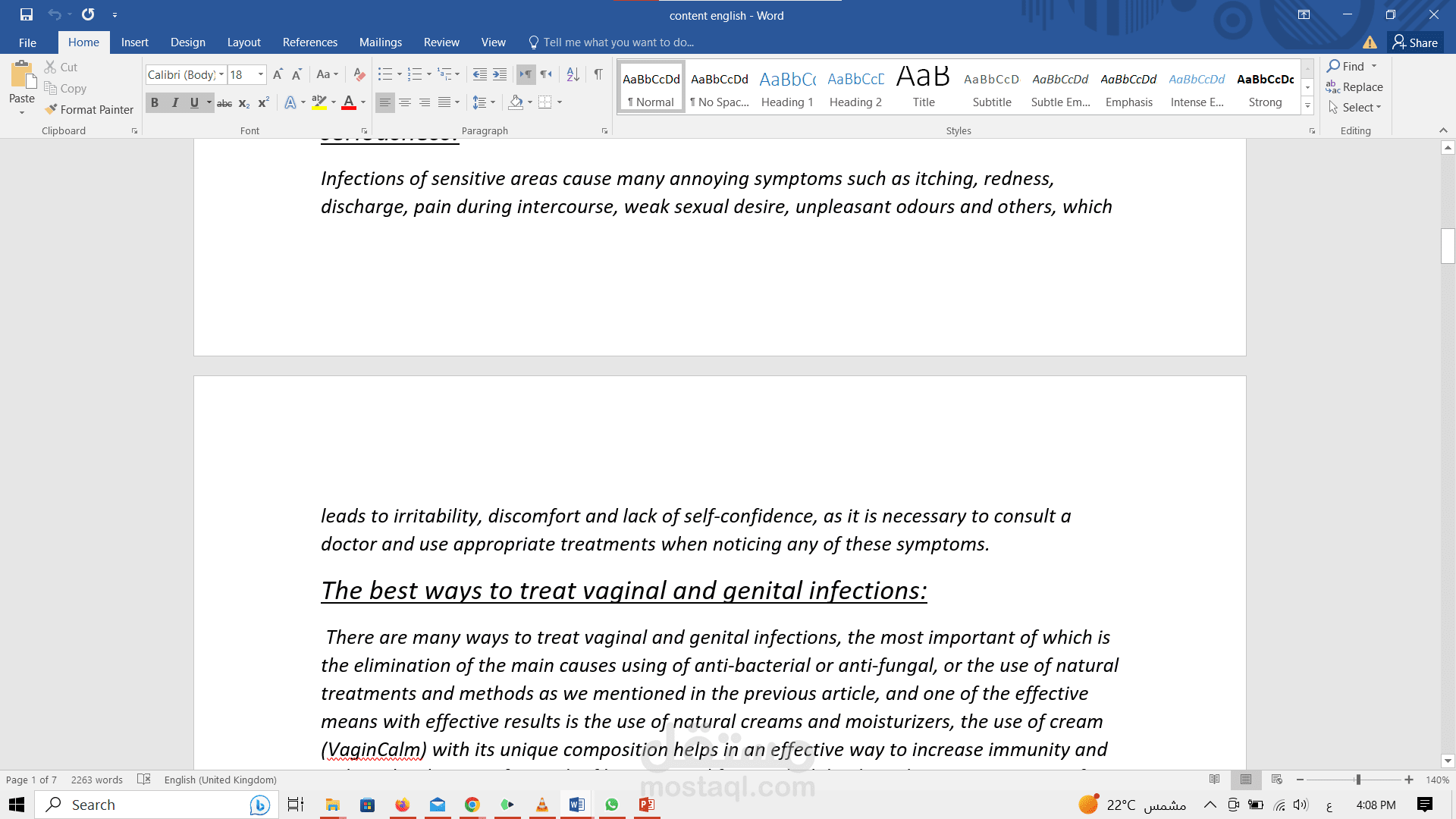Toggle show/hide paragraph marks
1456x819 pixels.
click(598, 74)
